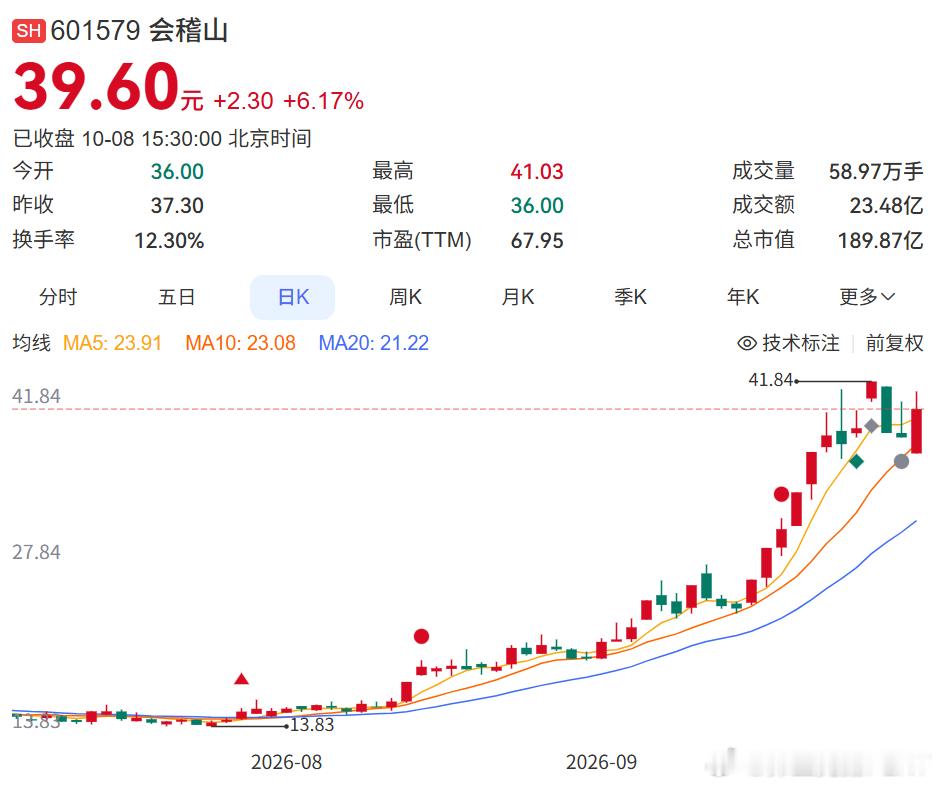Click the MA5: 23.91 indicator value

[x=113, y=344]
